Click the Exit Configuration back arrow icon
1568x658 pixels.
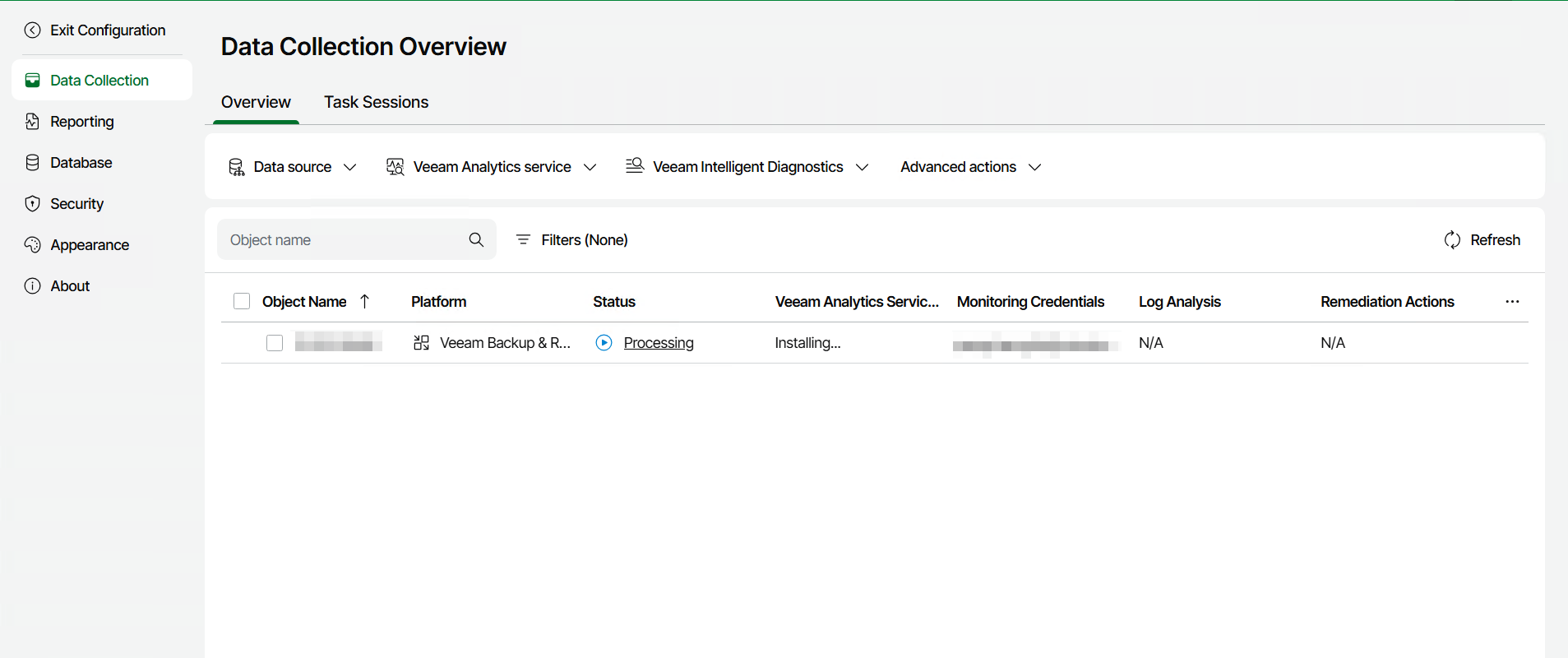tap(32, 30)
